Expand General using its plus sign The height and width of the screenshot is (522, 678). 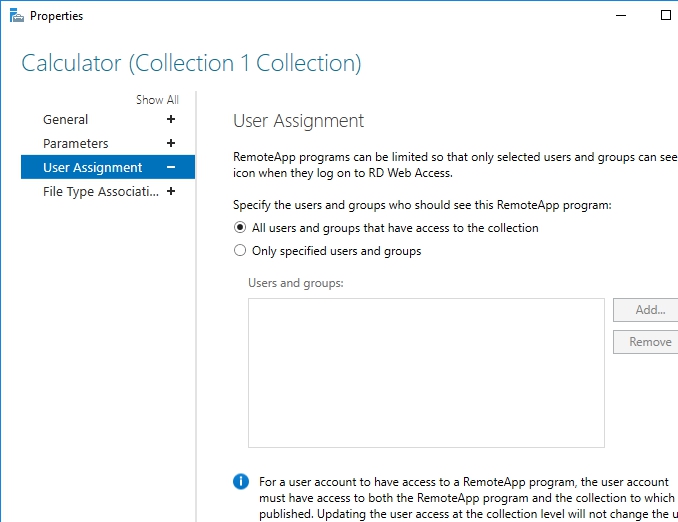click(x=171, y=120)
